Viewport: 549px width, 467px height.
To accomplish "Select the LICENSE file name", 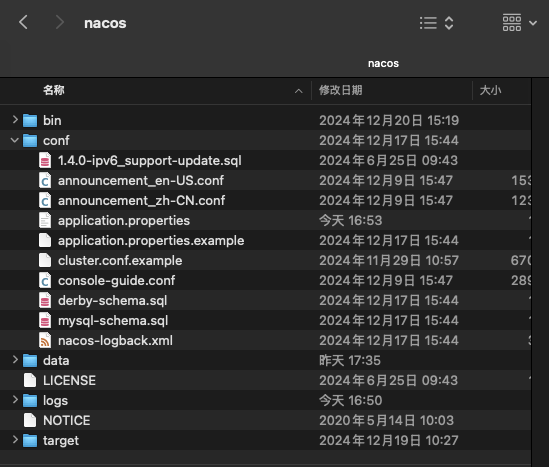I will click(69, 381).
